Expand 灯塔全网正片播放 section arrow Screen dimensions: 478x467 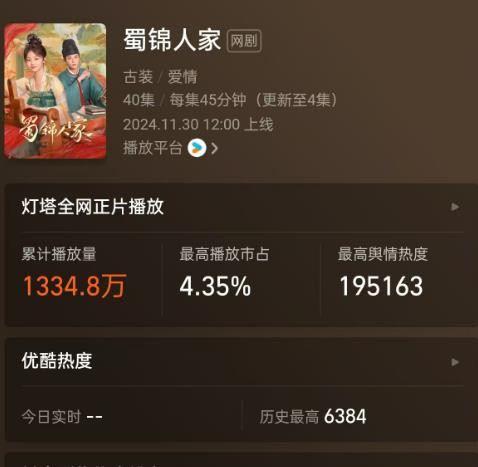click(x=455, y=207)
